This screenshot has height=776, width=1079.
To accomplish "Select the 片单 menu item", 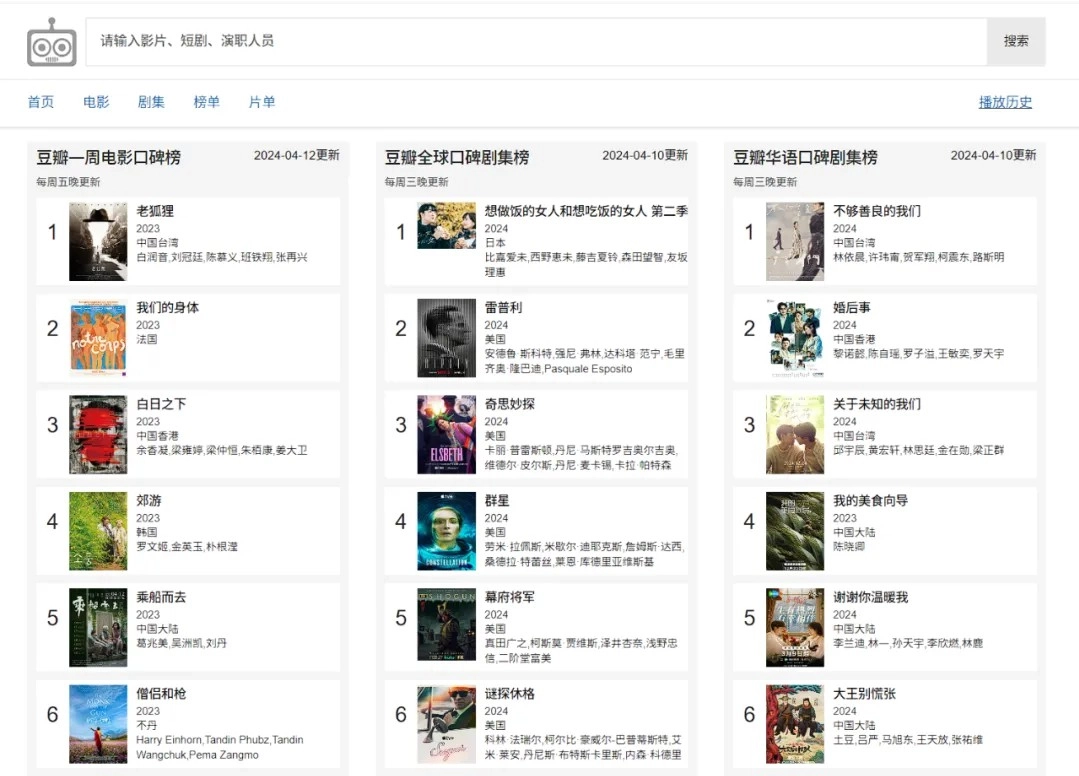I will [x=262, y=102].
